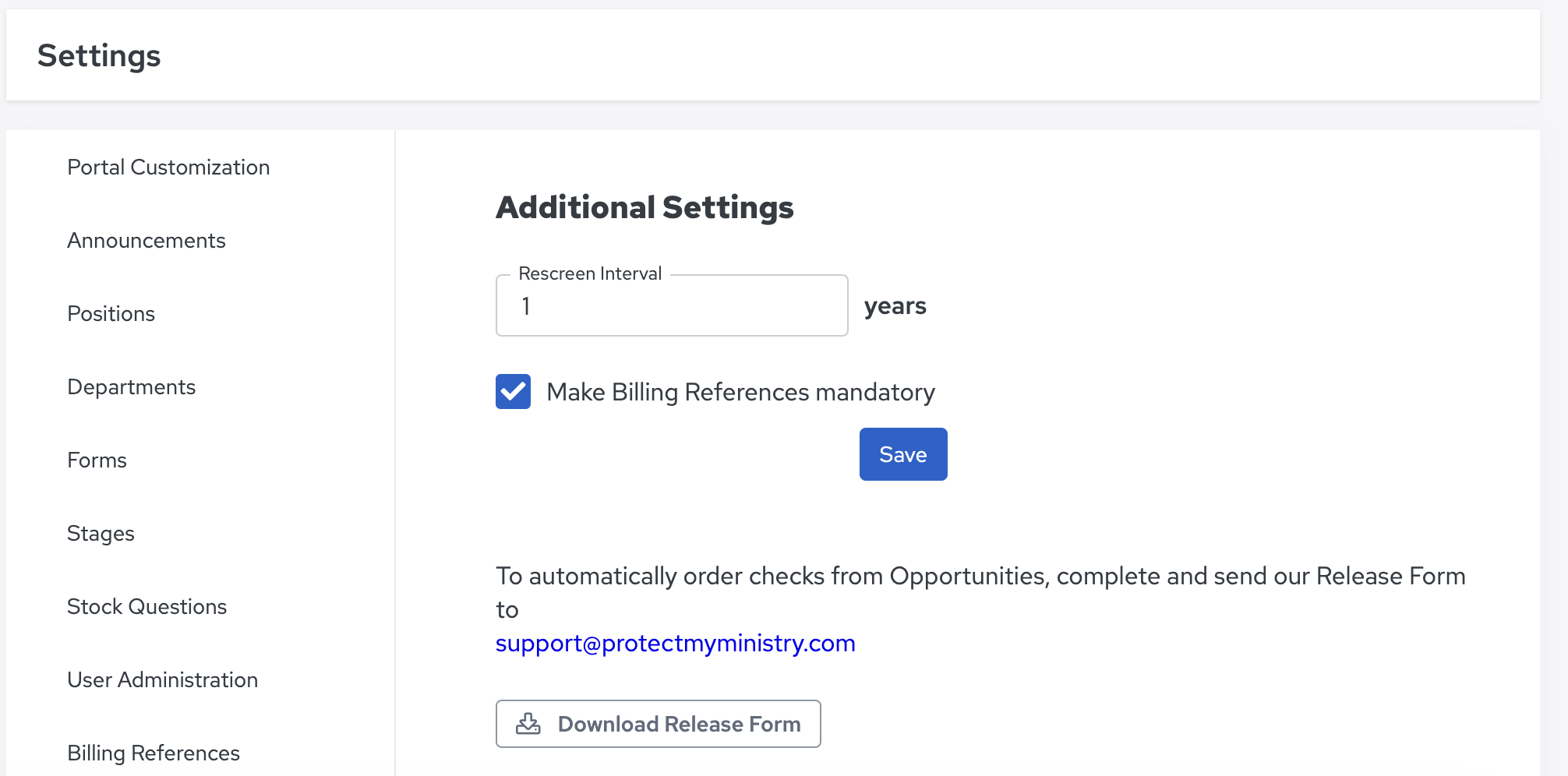Viewport: 1568px width, 776px height.
Task: Open support@protectmyministry.com email link
Action: pyautogui.click(x=676, y=644)
